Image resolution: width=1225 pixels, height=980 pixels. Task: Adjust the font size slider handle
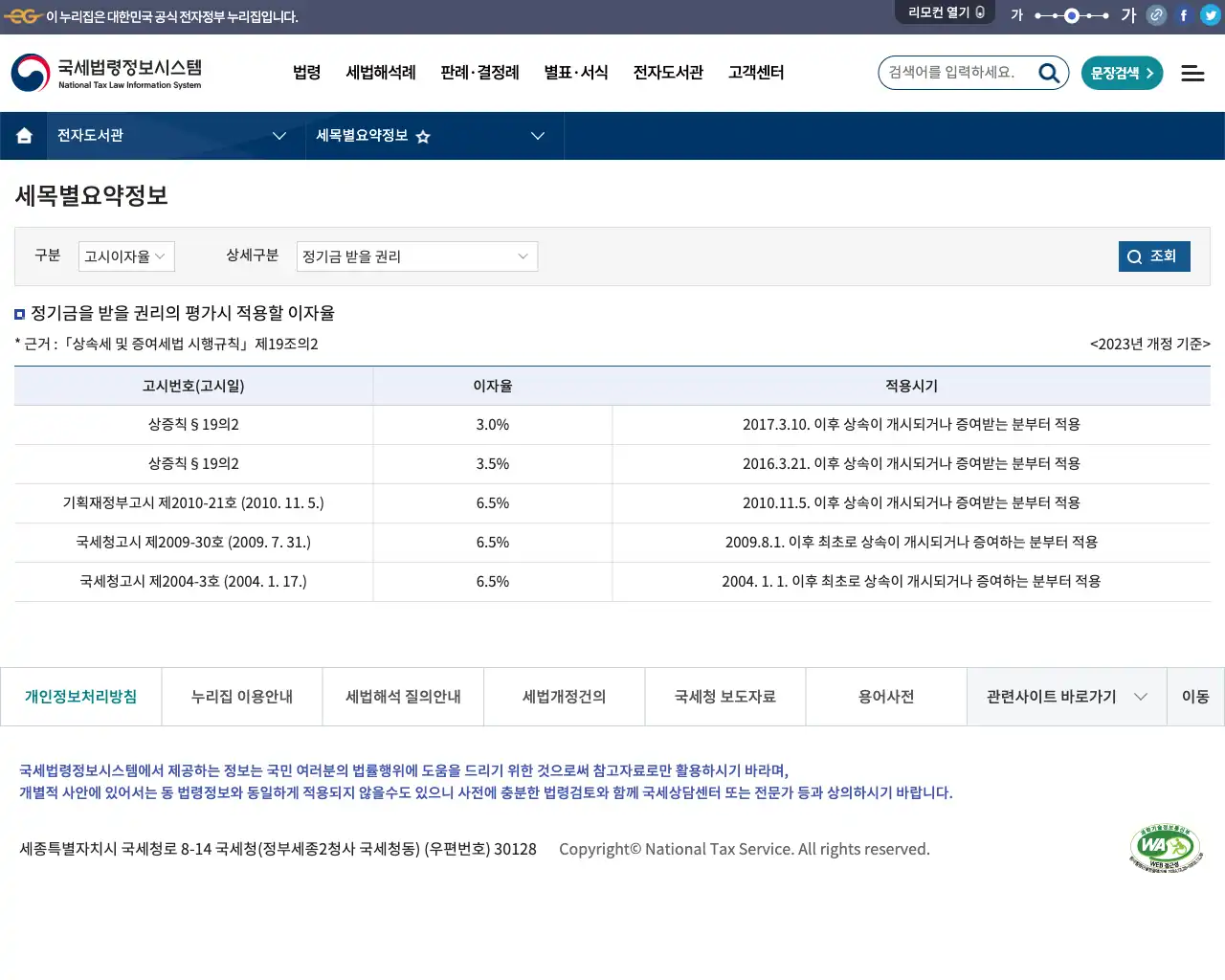pos(1072,15)
